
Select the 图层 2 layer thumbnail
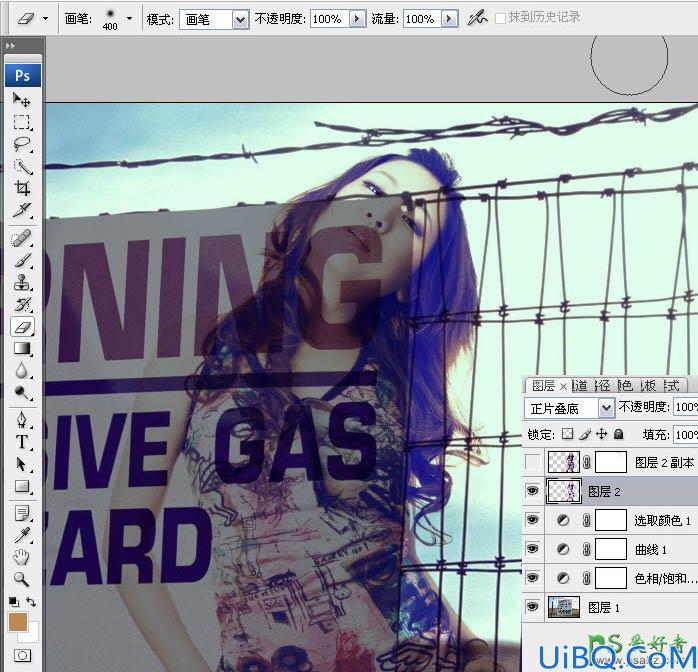(x=564, y=491)
